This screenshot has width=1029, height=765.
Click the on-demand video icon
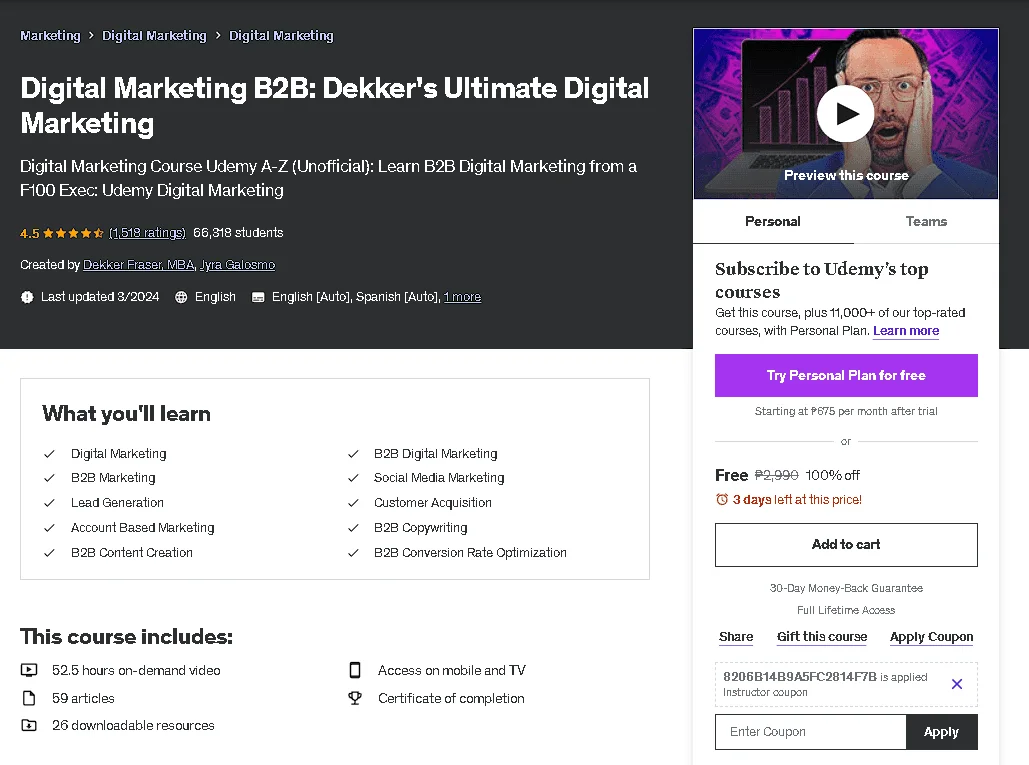(29, 670)
